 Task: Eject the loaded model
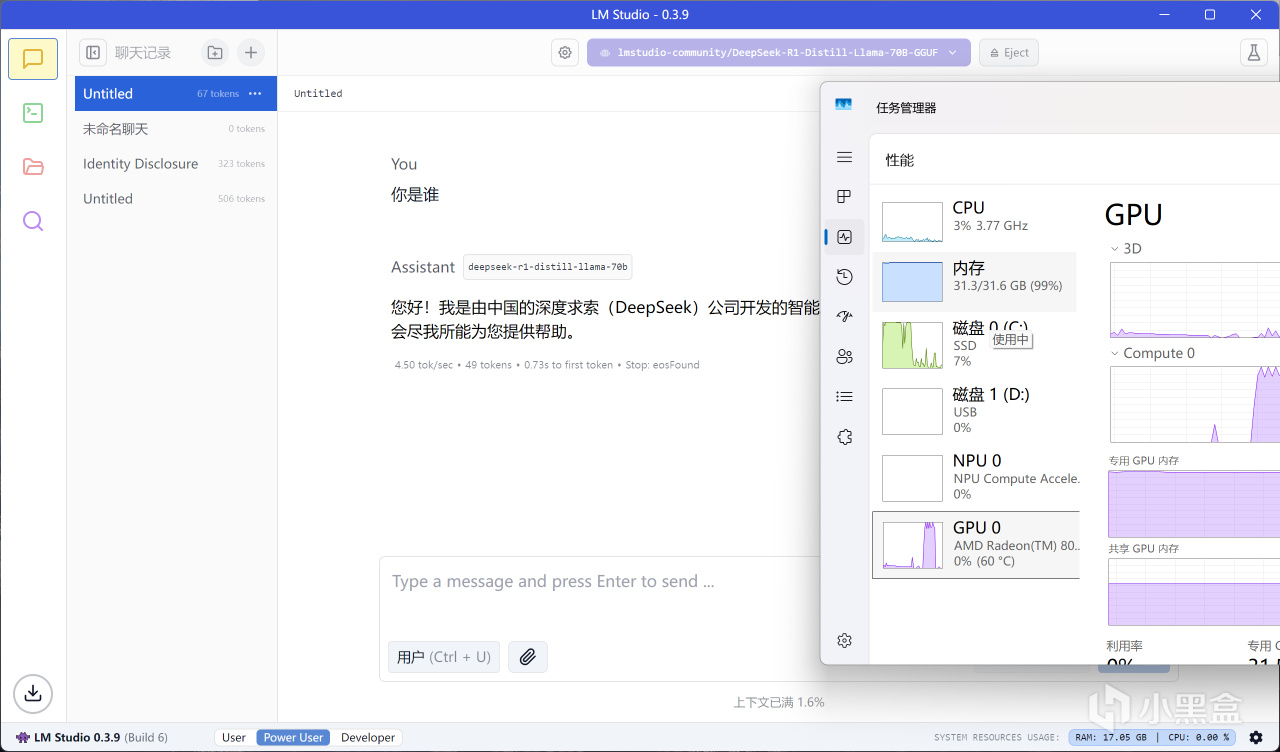click(1009, 53)
